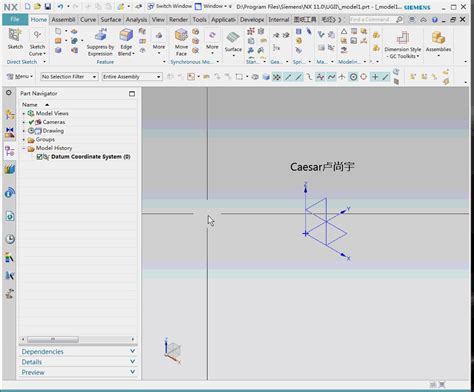Click the blue cube icon in selection bar
The height and width of the screenshot is (392, 474).
[x=266, y=77]
